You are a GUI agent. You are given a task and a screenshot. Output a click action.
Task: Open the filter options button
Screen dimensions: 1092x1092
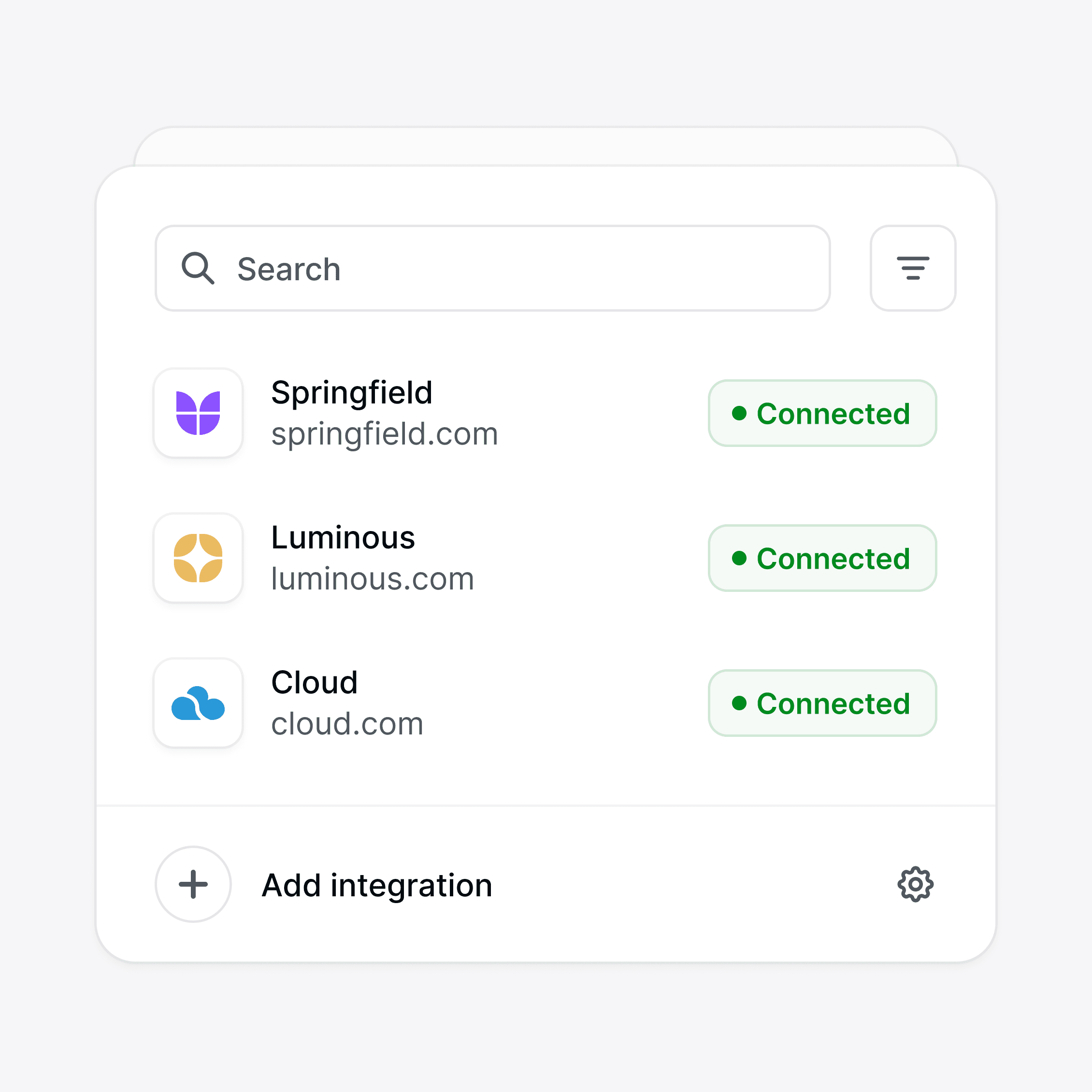point(912,268)
